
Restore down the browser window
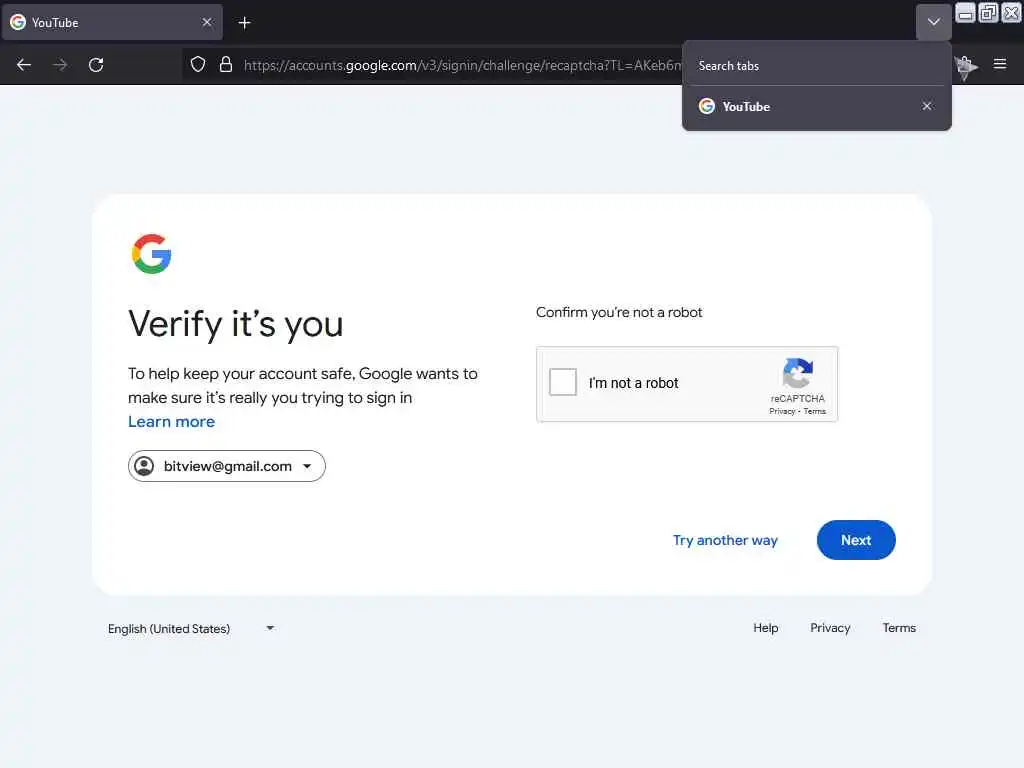pyautogui.click(x=988, y=12)
